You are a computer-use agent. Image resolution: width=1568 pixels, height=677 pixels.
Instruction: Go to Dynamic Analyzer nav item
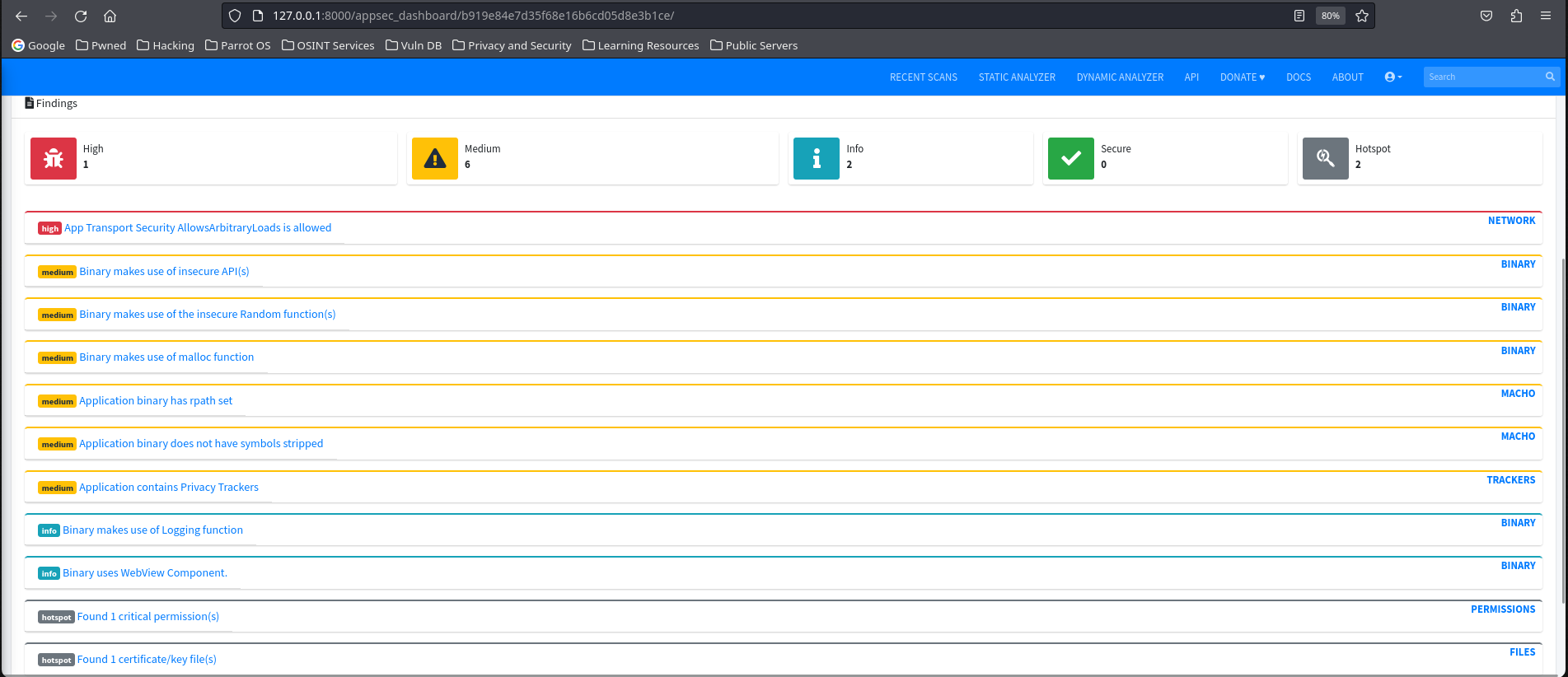click(1120, 77)
